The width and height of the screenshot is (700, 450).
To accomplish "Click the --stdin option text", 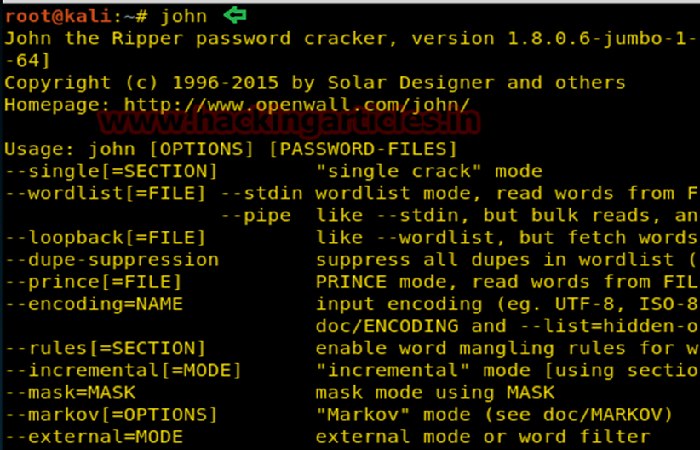I will (262, 193).
